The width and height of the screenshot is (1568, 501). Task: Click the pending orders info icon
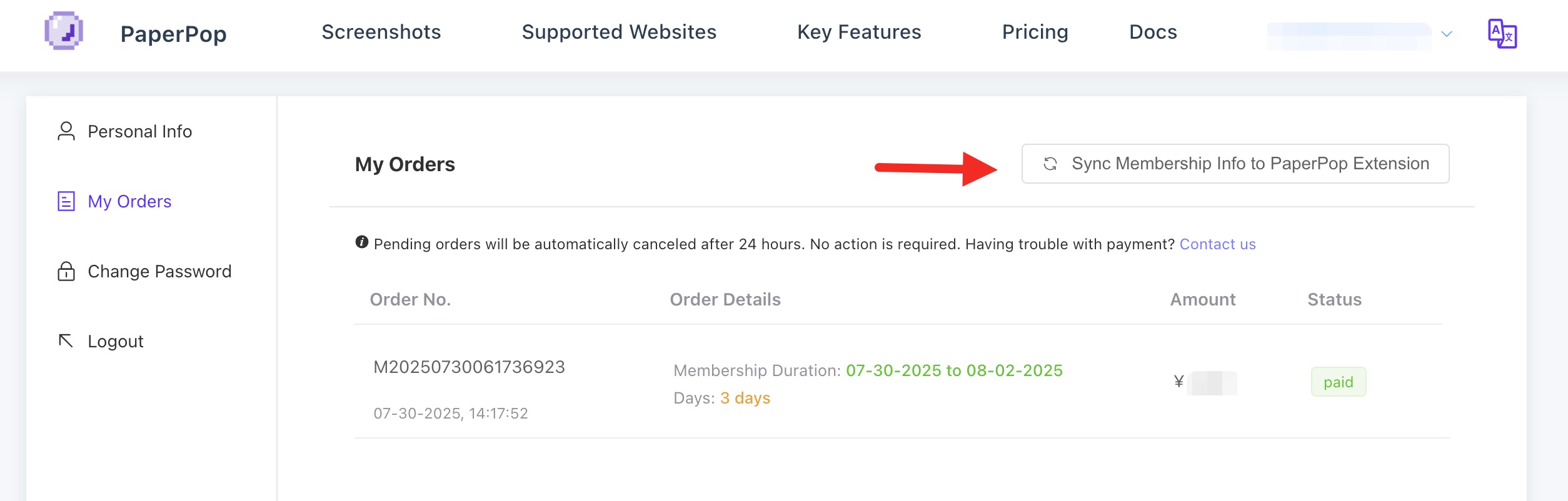pyautogui.click(x=361, y=242)
